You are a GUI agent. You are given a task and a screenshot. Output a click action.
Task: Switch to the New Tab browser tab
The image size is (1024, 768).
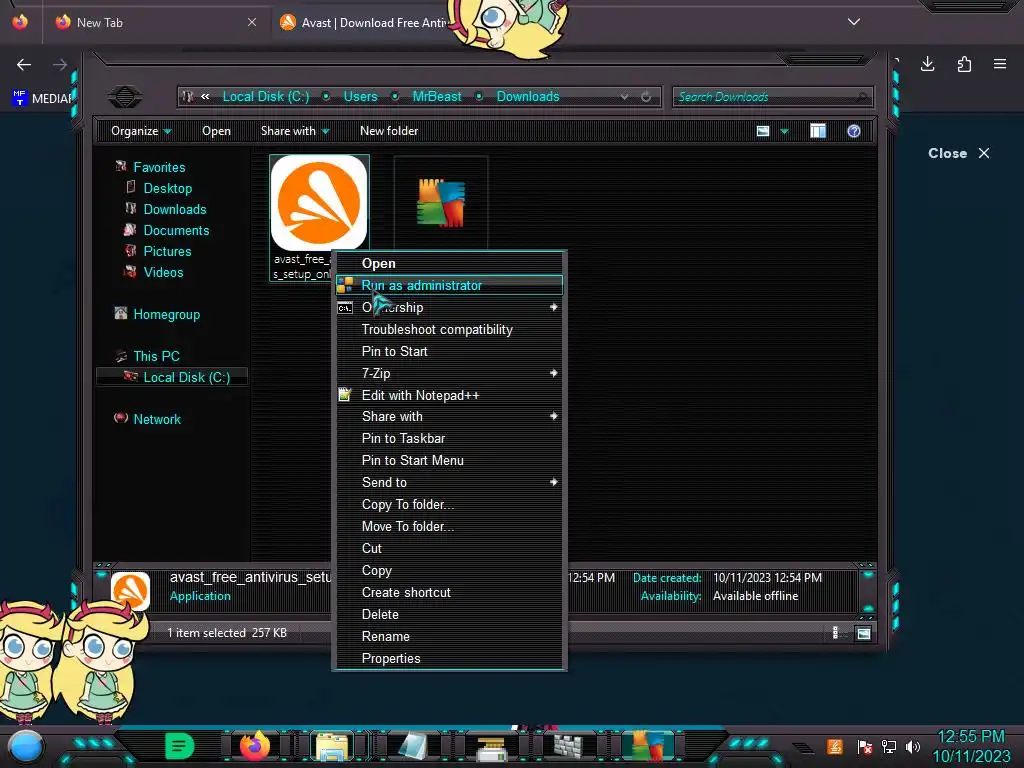pyautogui.click(x=157, y=22)
